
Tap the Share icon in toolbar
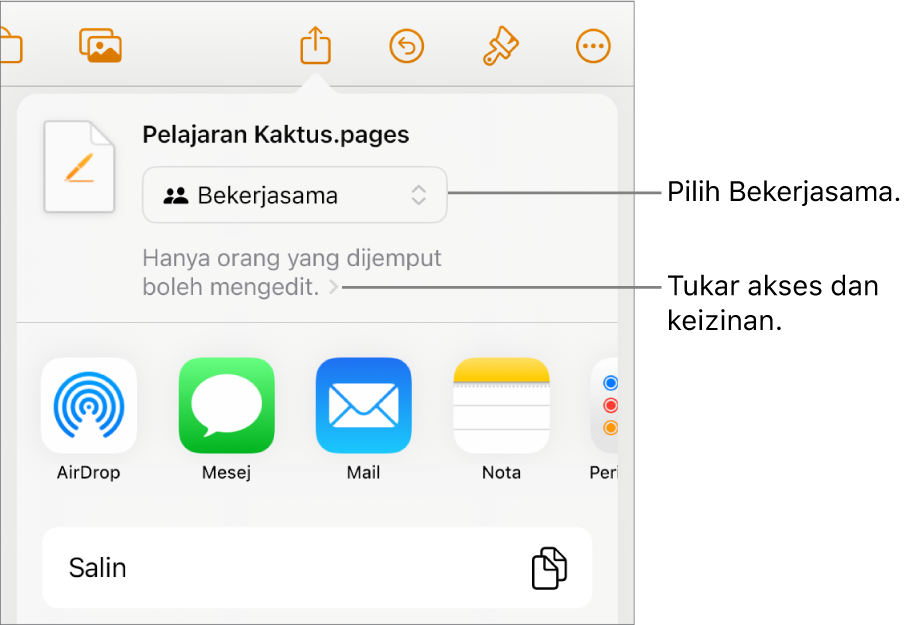316,45
